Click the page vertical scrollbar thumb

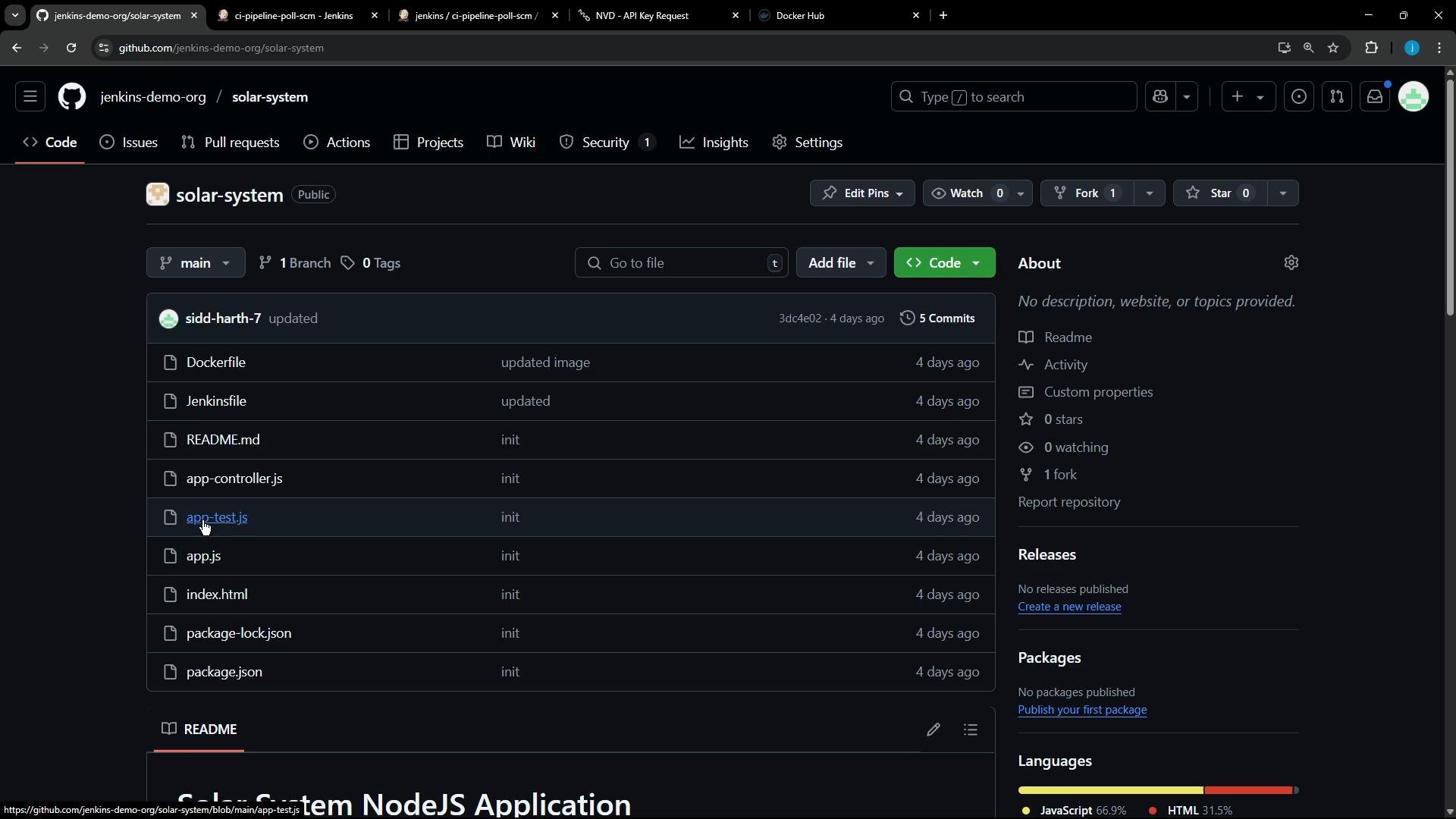pos(1450,196)
